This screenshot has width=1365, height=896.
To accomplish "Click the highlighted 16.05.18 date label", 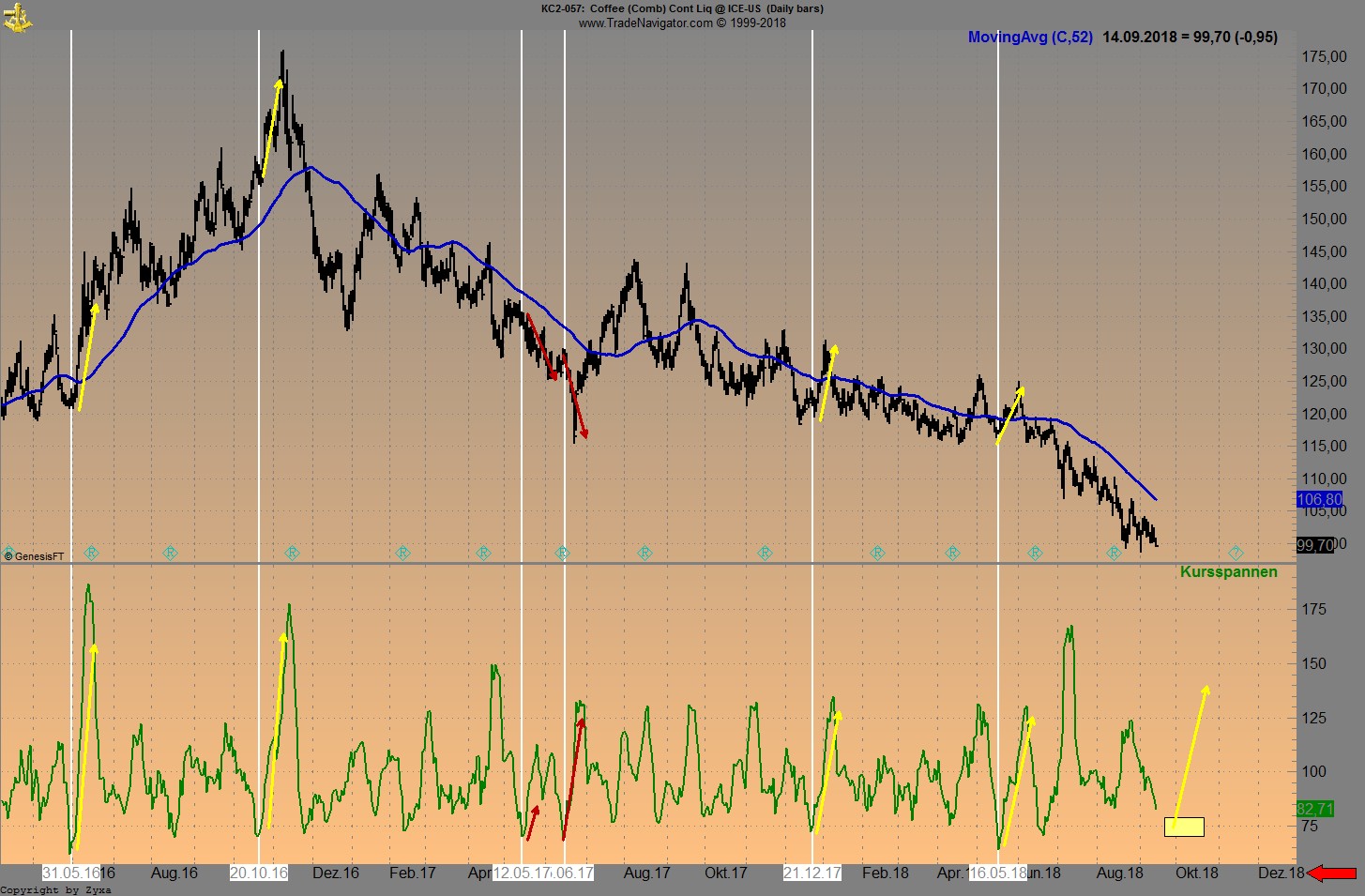I will tap(998, 873).
